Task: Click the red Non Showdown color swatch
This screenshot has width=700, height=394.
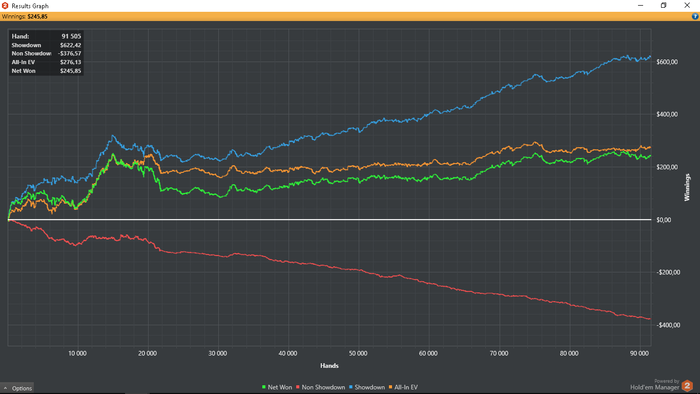Action: [x=298, y=387]
